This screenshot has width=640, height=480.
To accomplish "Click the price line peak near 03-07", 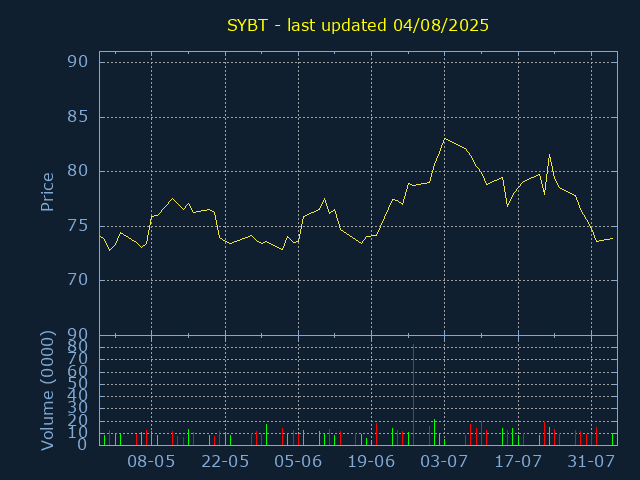I will [445, 139].
